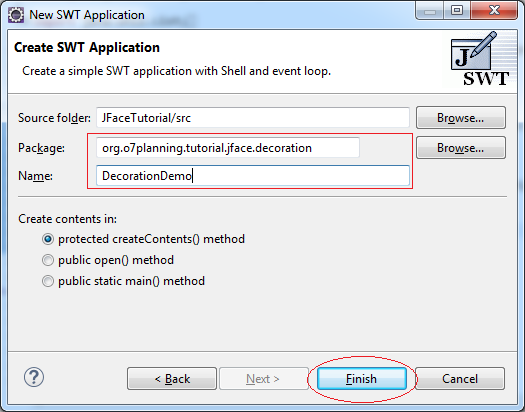Focus the Name field containing DecorationDemo
The width and height of the screenshot is (525, 412).
point(253,175)
